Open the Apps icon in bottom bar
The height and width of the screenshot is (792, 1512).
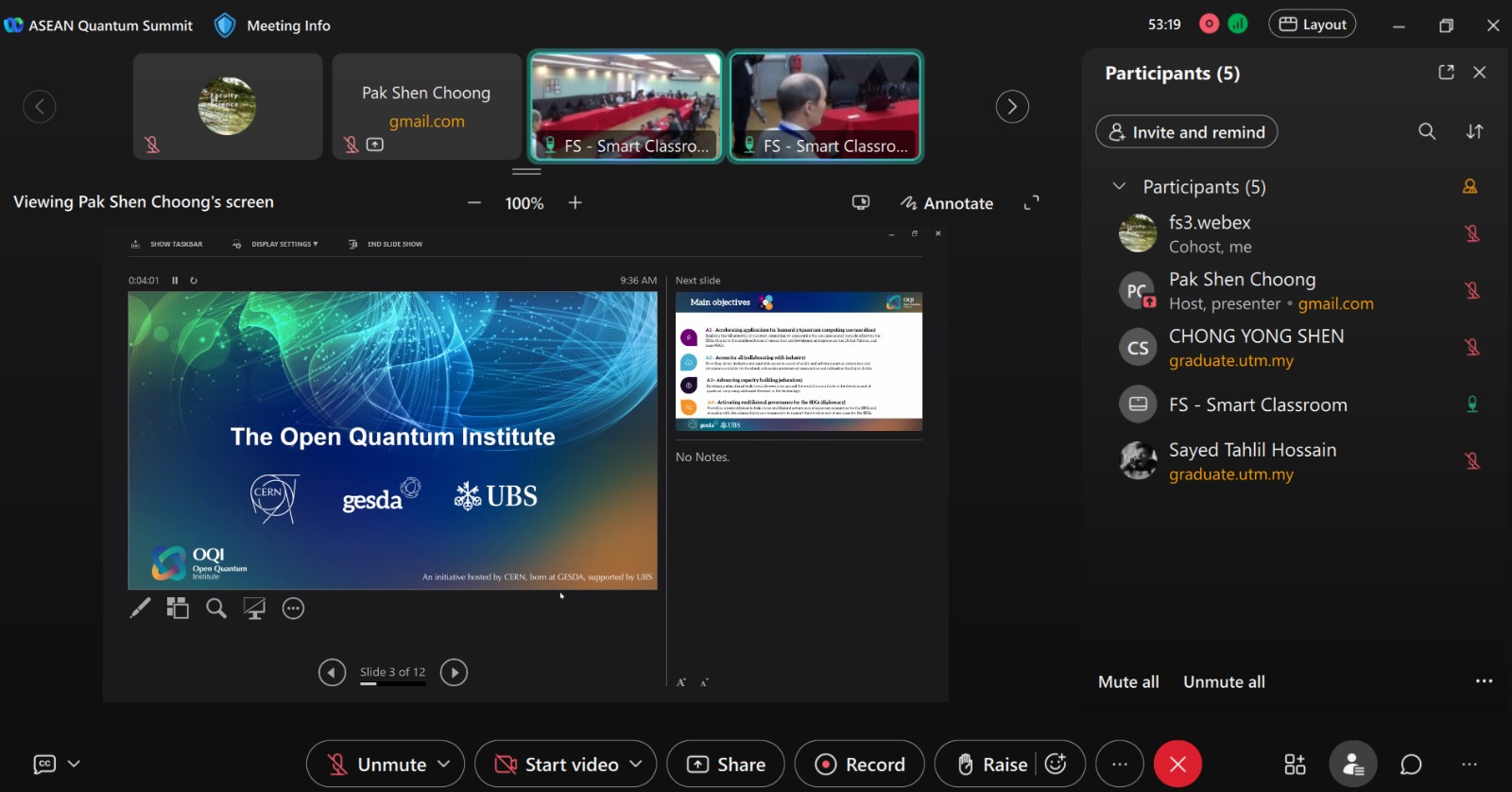[x=1295, y=765]
